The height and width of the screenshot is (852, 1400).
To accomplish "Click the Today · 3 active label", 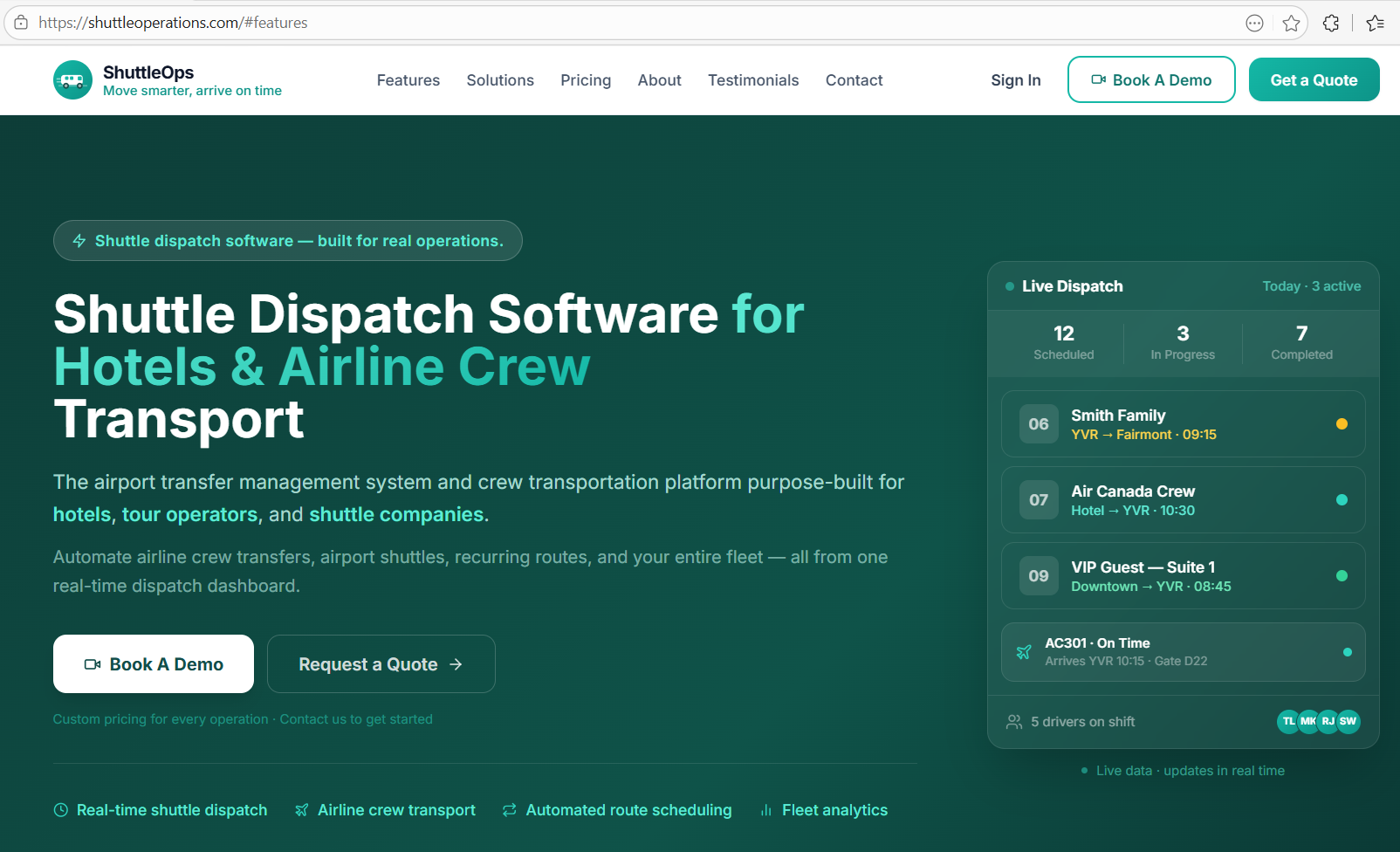I will (x=1312, y=286).
